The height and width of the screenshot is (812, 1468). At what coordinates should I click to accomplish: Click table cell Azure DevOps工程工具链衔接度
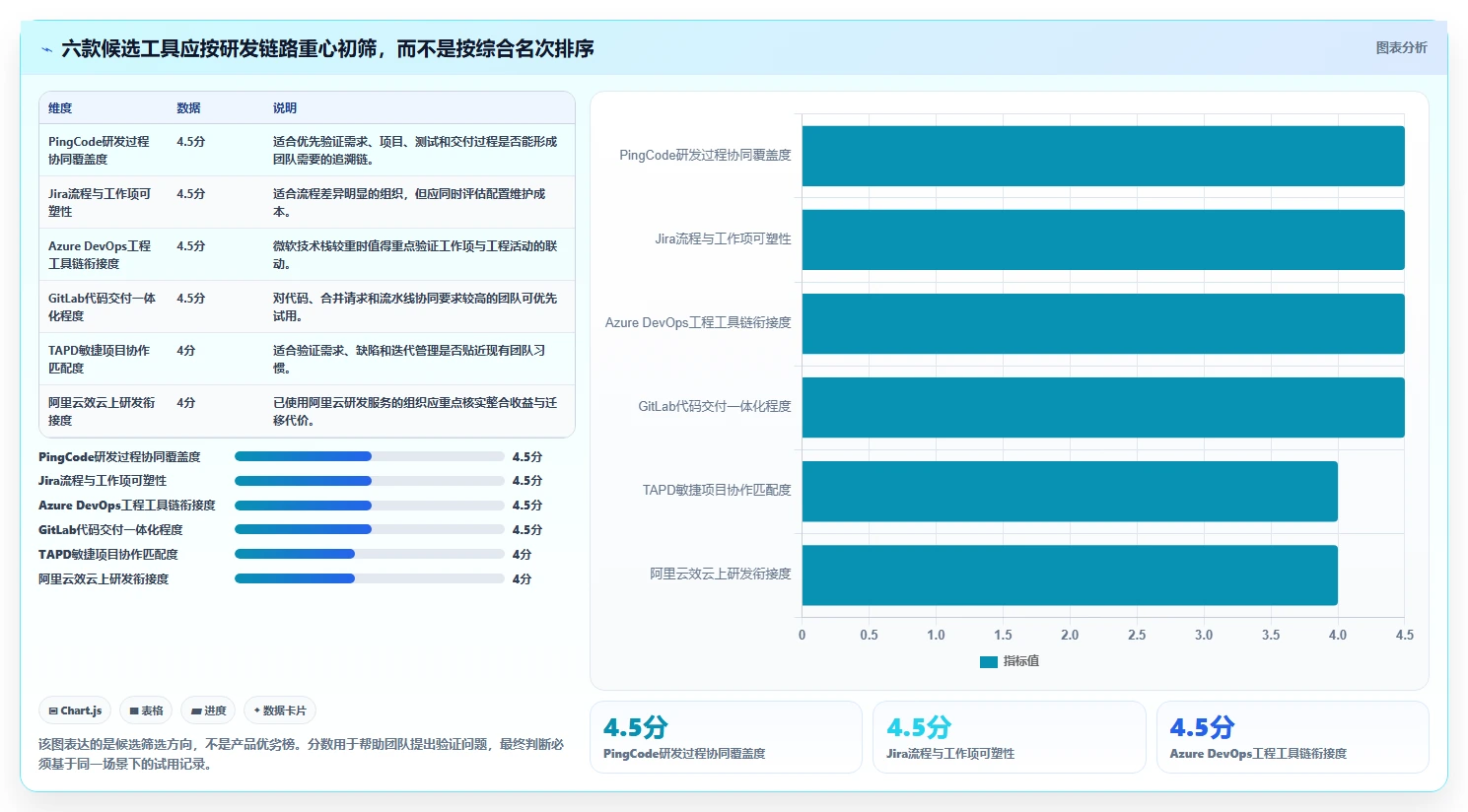coord(102,254)
